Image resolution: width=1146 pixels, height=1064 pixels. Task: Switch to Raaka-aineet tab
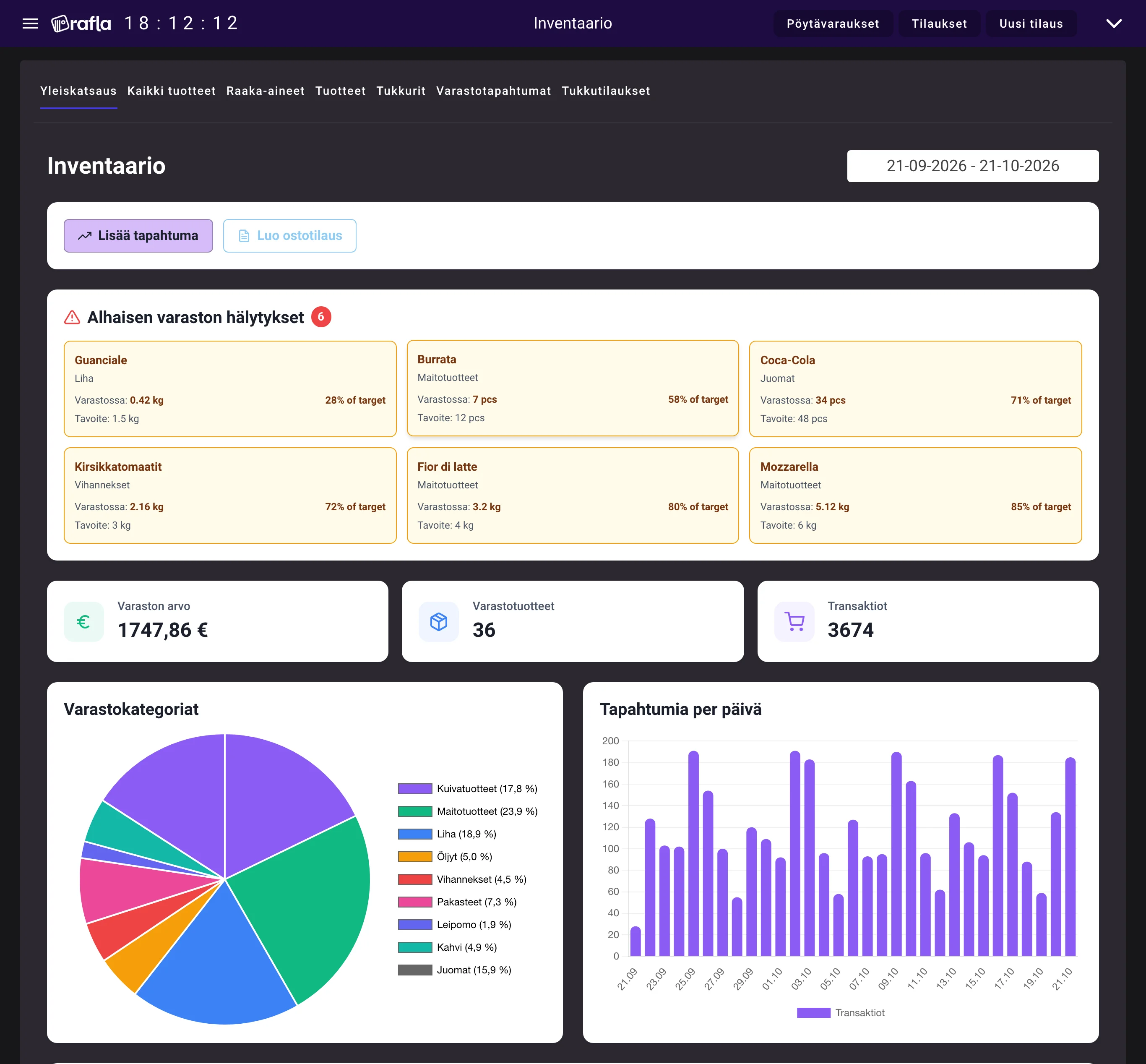pyautogui.click(x=266, y=91)
